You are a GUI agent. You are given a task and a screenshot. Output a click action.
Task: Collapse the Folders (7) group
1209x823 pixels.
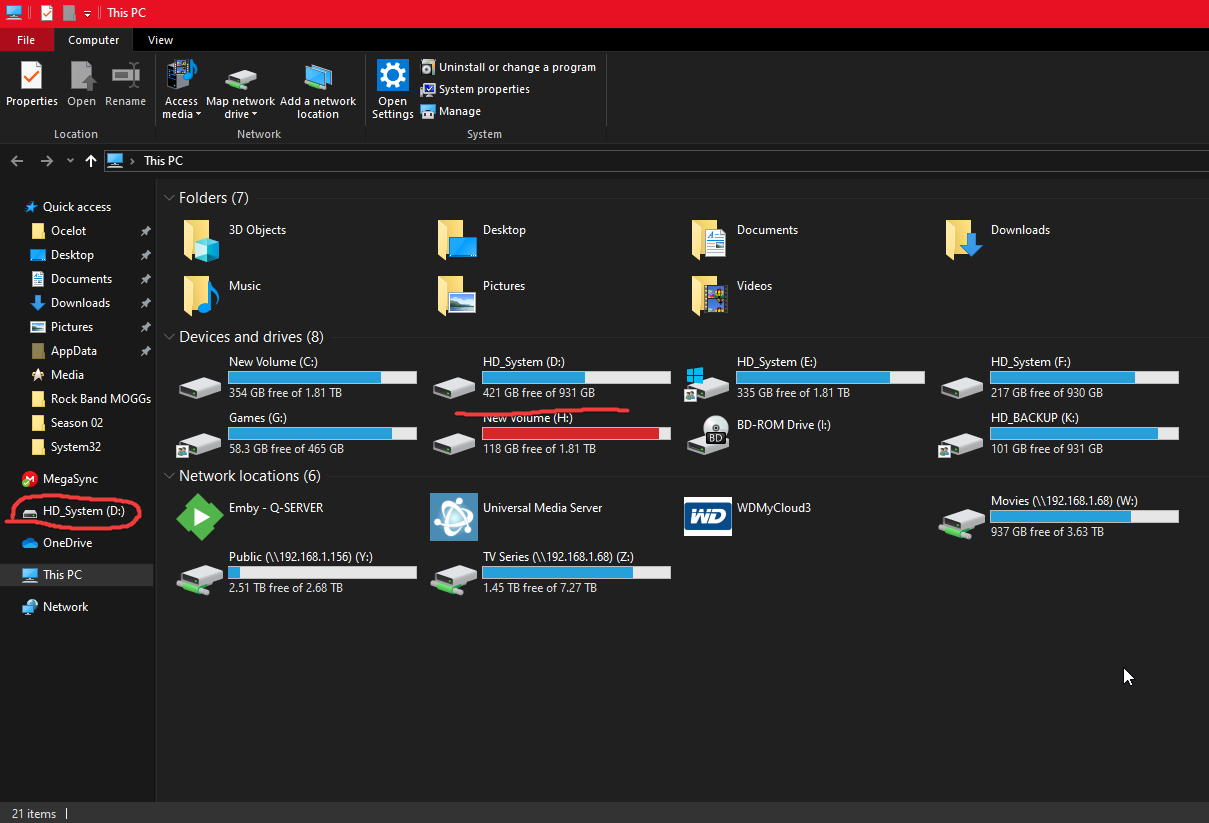169,198
